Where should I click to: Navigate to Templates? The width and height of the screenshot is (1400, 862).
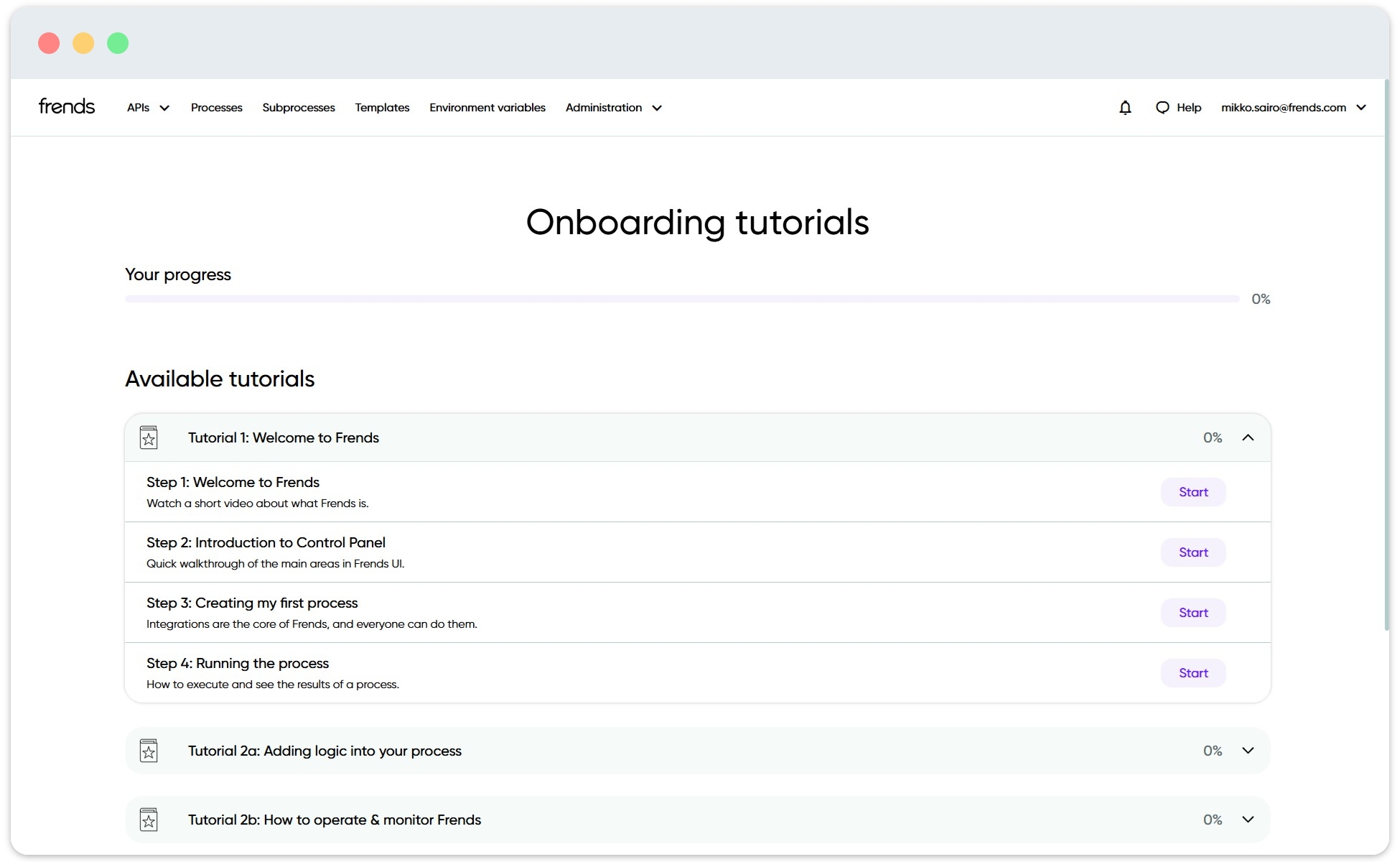[x=382, y=107]
